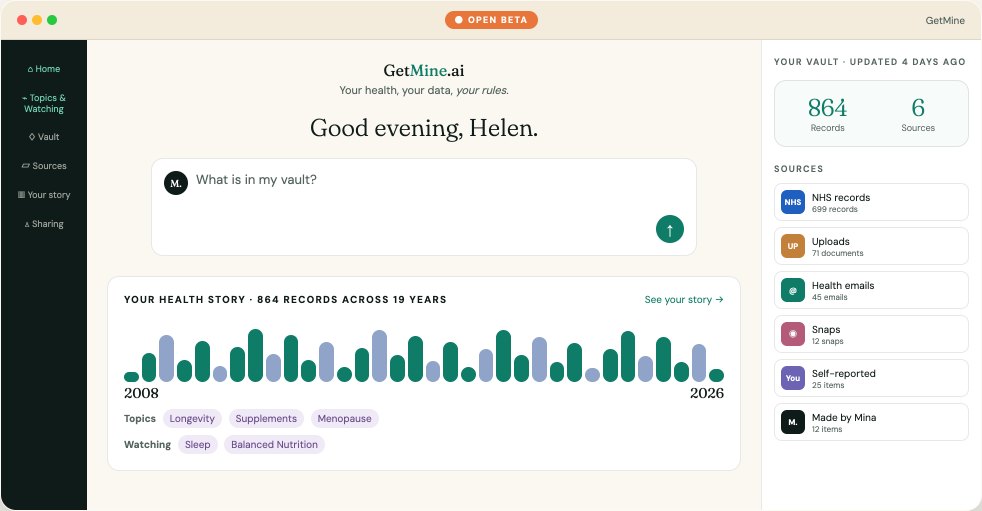Image resolution: width=982 pixels, height=511 pixels.
Task: Follow the See your story link
Action: (x=684, y=299)
